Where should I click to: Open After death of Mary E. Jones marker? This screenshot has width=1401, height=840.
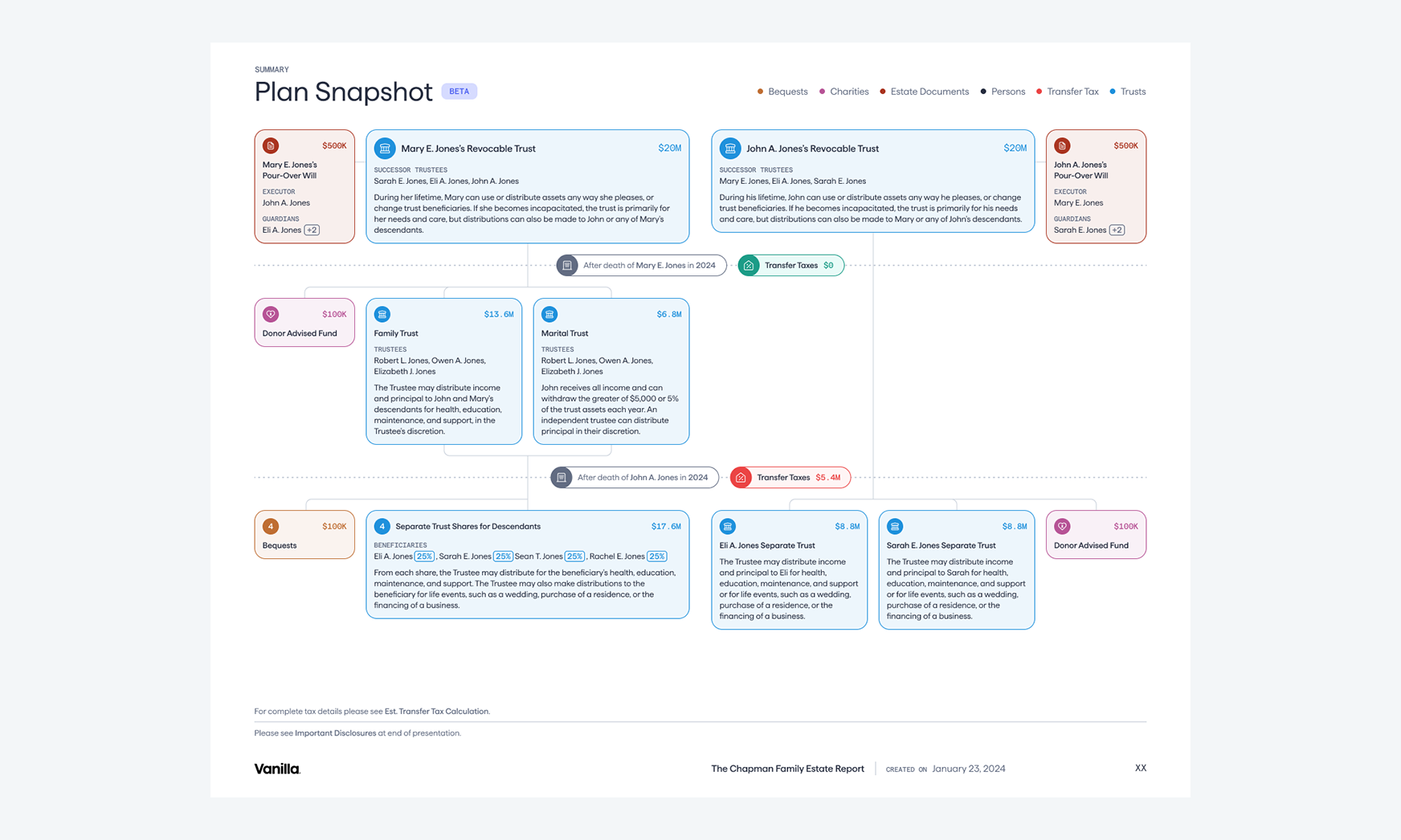tap(641, 265)
